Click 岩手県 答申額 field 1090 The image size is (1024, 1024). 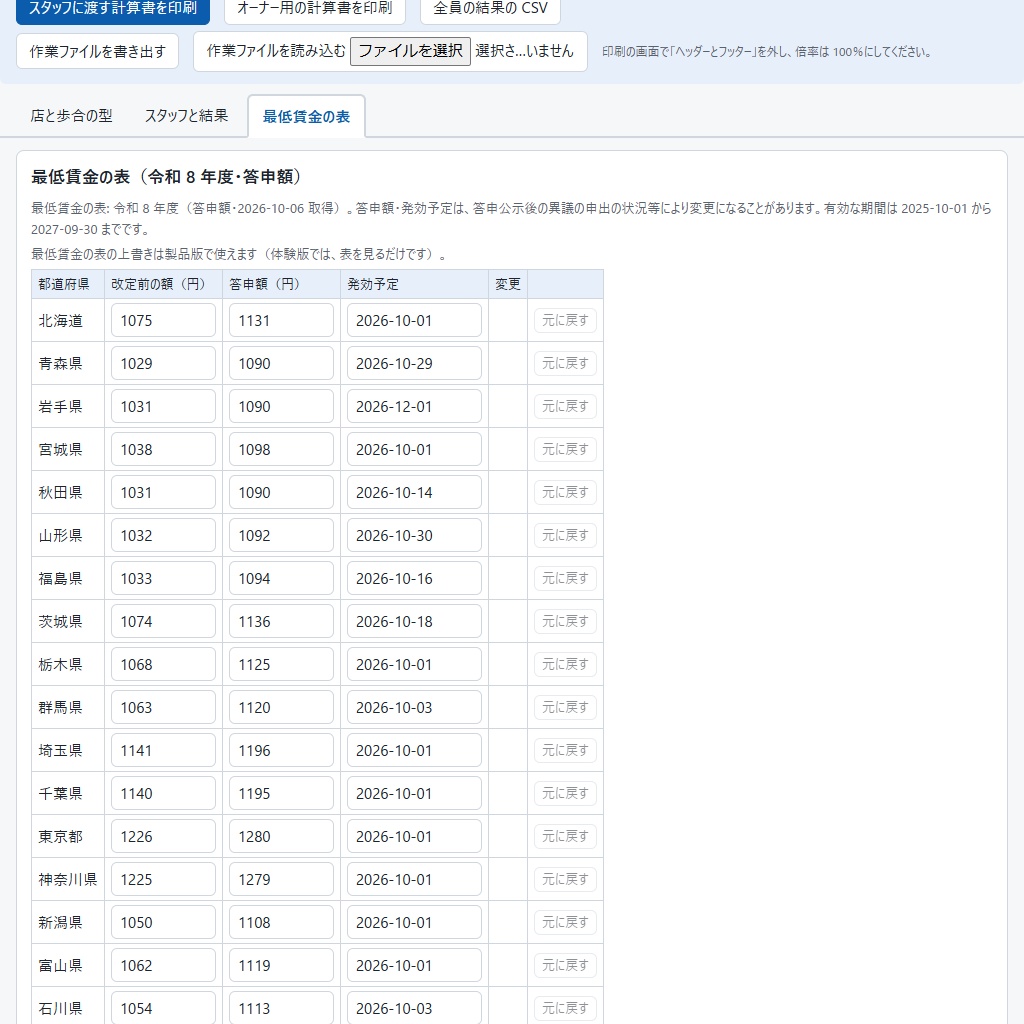(281, 406)
